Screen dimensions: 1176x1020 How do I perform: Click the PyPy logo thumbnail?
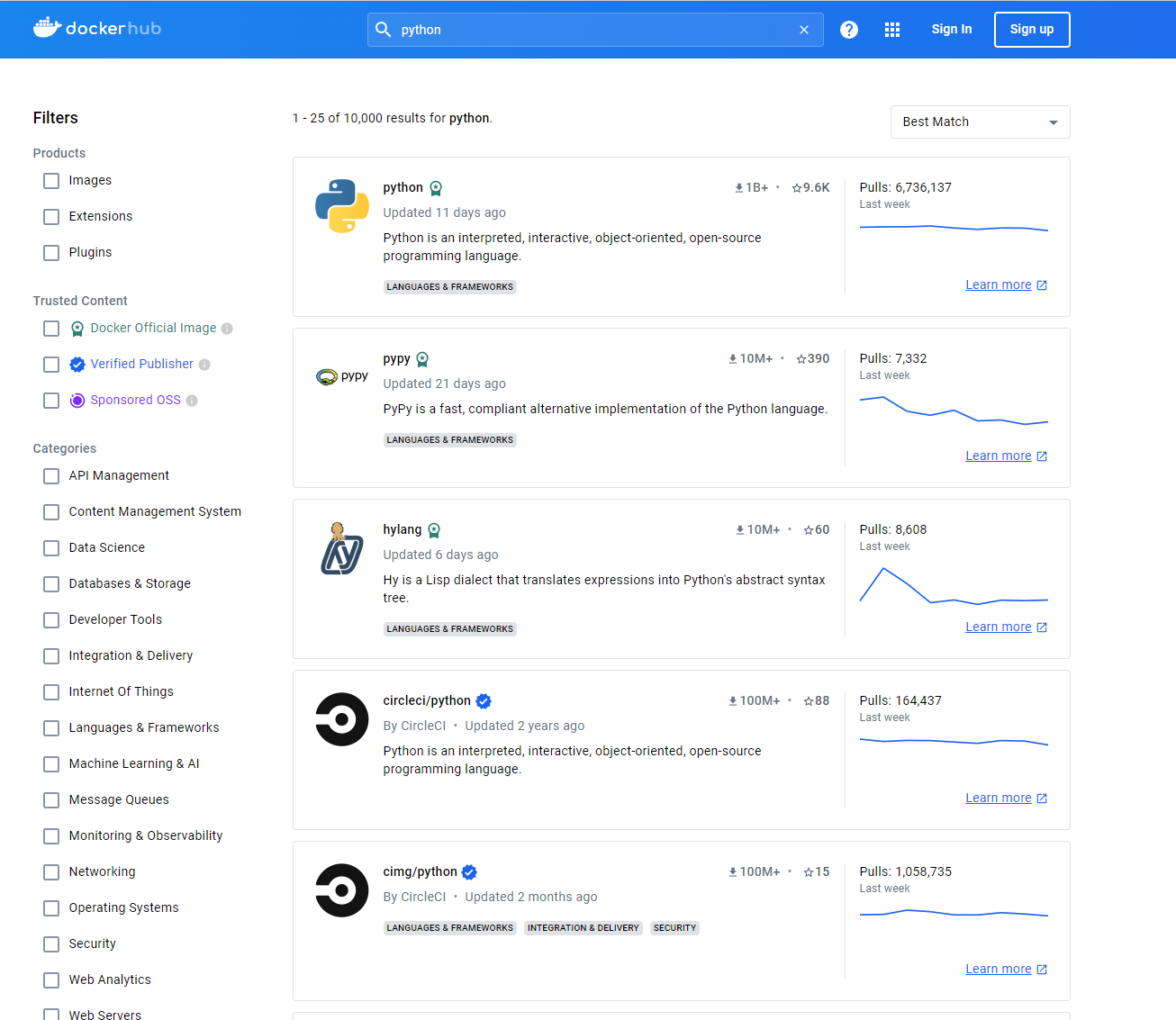click(342, 376)
